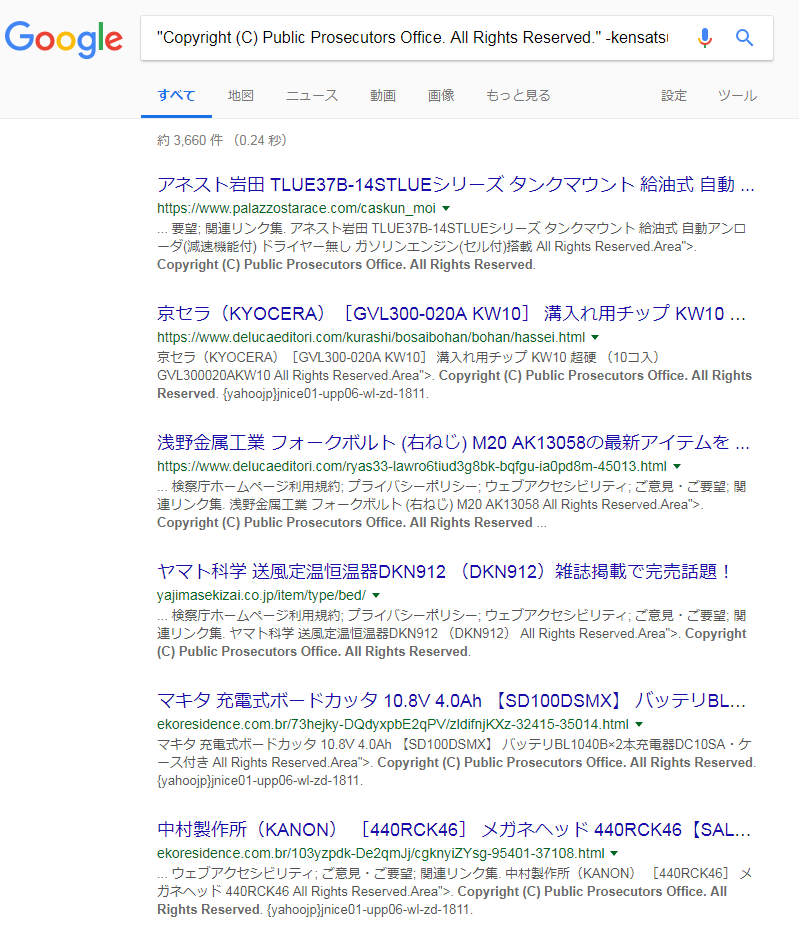Switch to the 地図 tab

pos(241,95)
